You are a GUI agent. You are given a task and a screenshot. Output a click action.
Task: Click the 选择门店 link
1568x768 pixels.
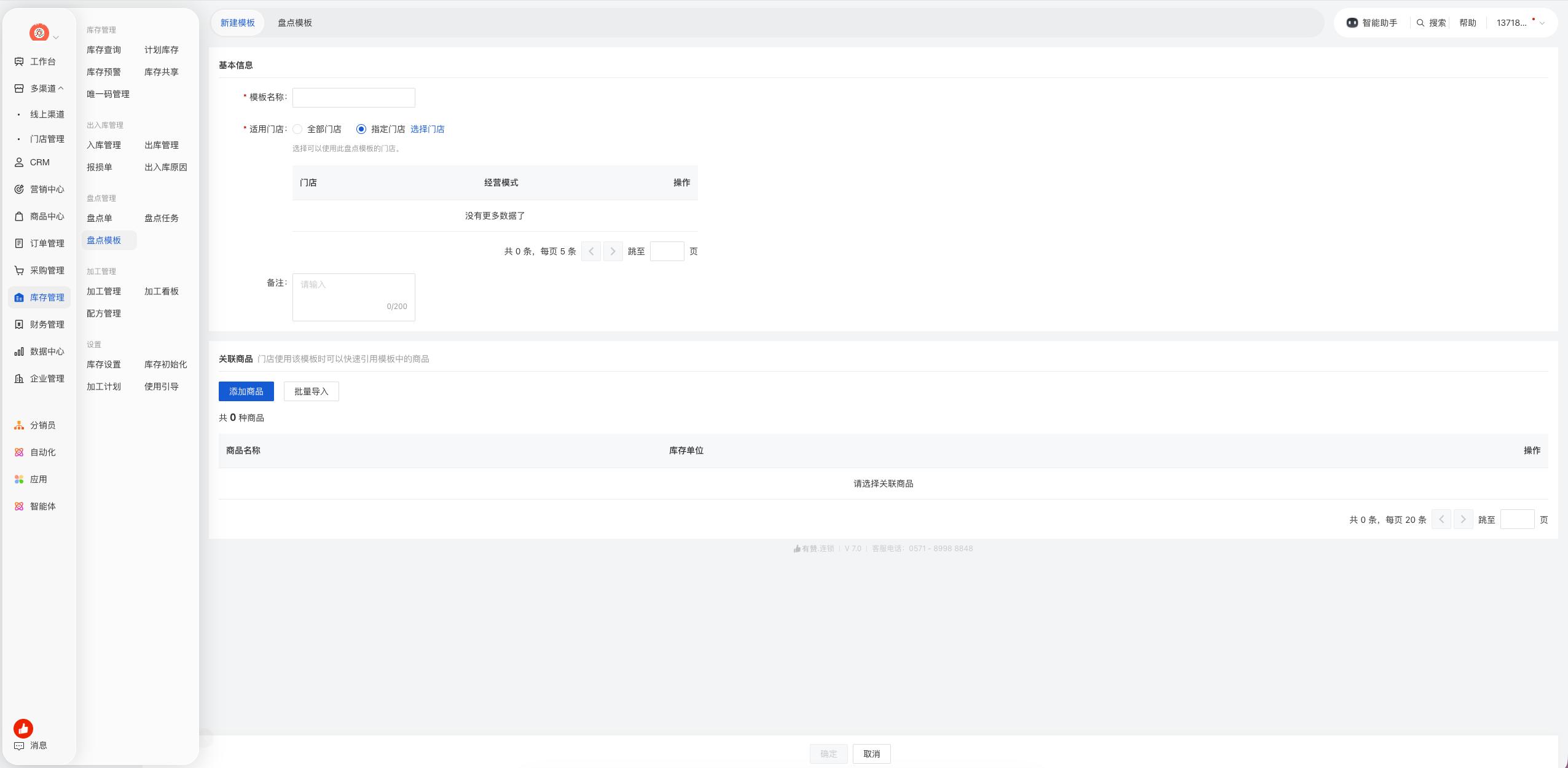click(428, 129)
